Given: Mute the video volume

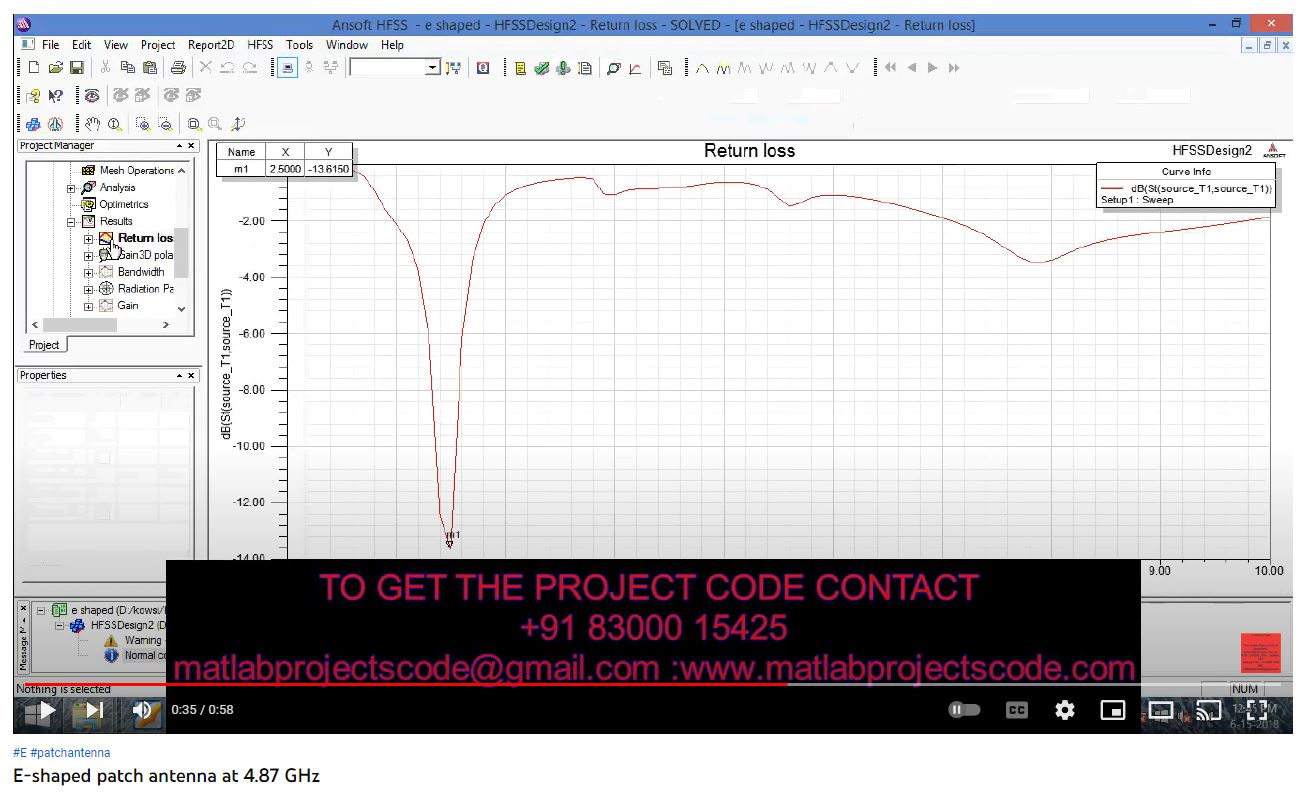Looking at the screenshot, I should pyautogui.click(x=142, y=710).
